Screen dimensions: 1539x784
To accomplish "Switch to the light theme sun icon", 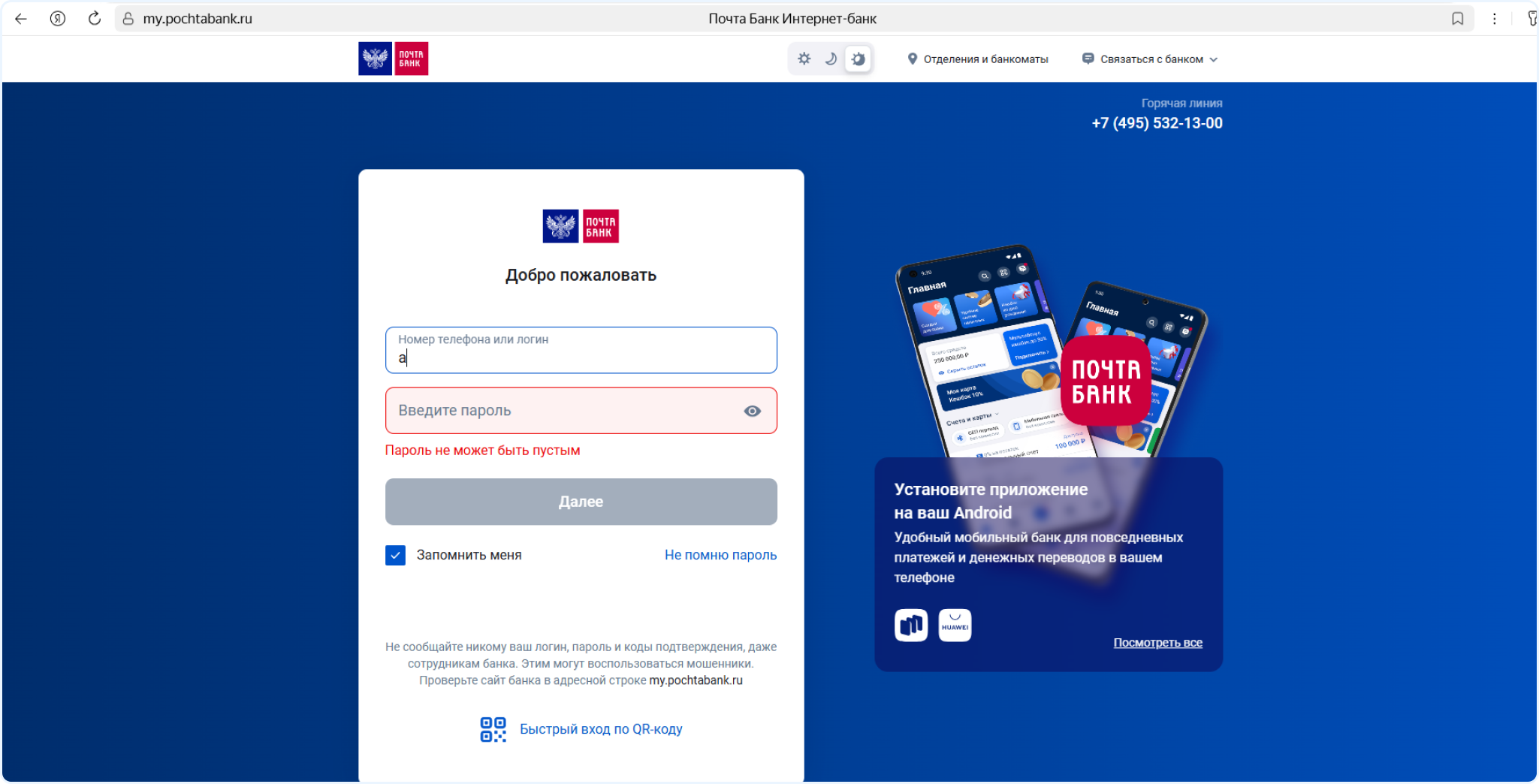I will click(804, 59).
